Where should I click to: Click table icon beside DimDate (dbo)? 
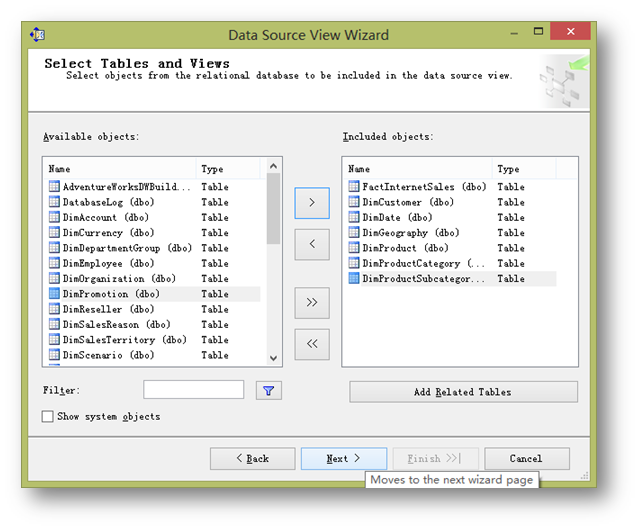pyautogui.click(x=354, y=217)
